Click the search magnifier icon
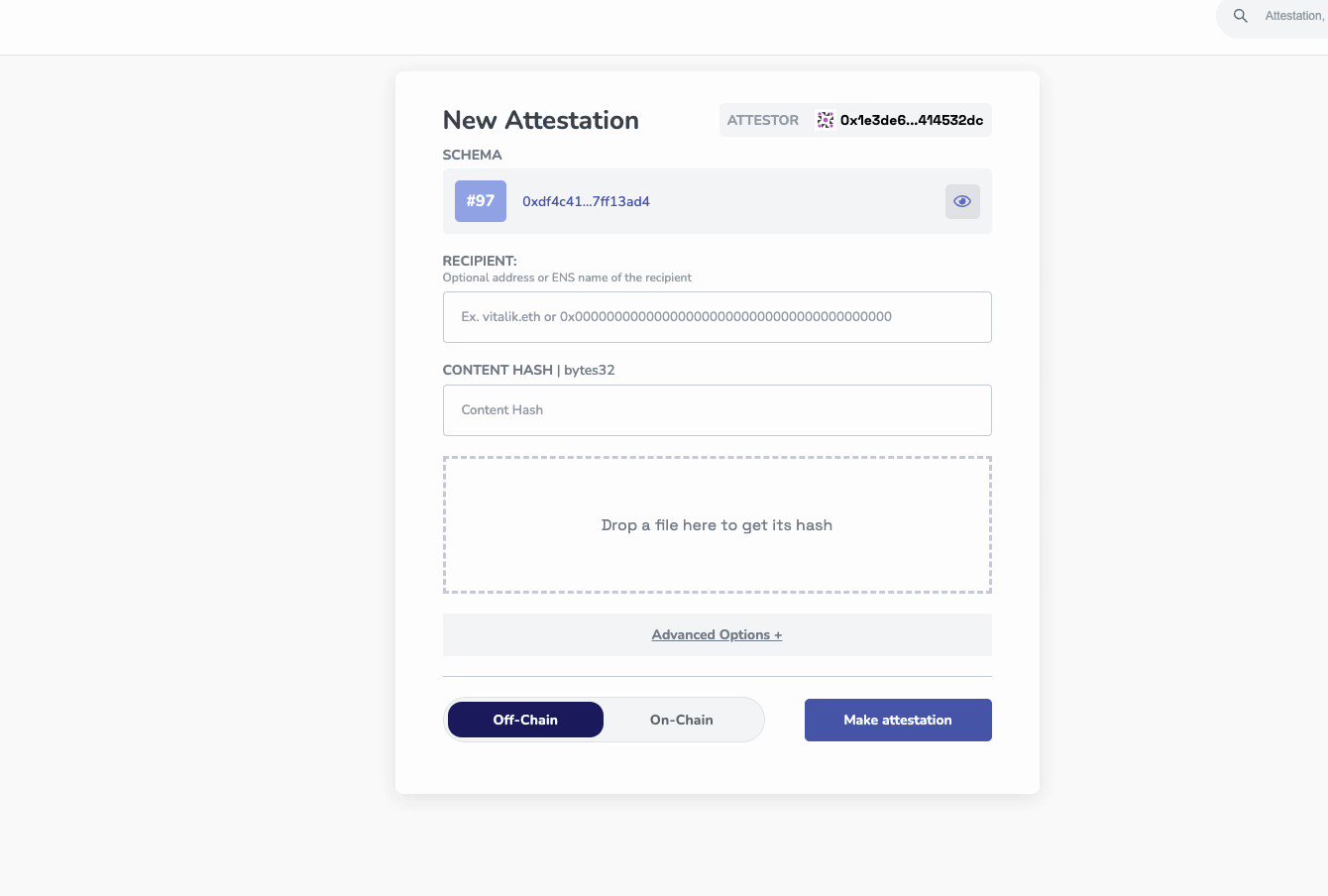Viewport: 1328px width, 896px height. [x=1240, y=16]
